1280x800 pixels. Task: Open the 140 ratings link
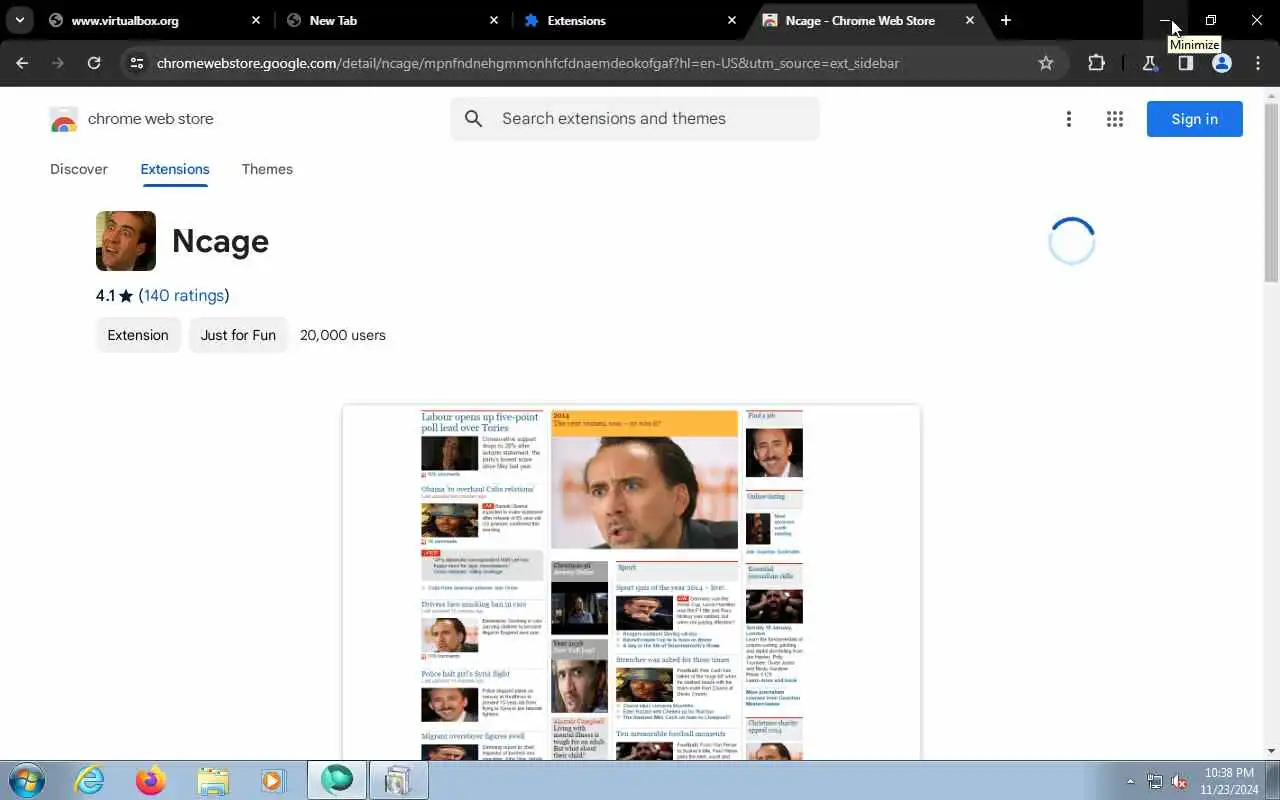pyautogui.click(x=184, y=295)
